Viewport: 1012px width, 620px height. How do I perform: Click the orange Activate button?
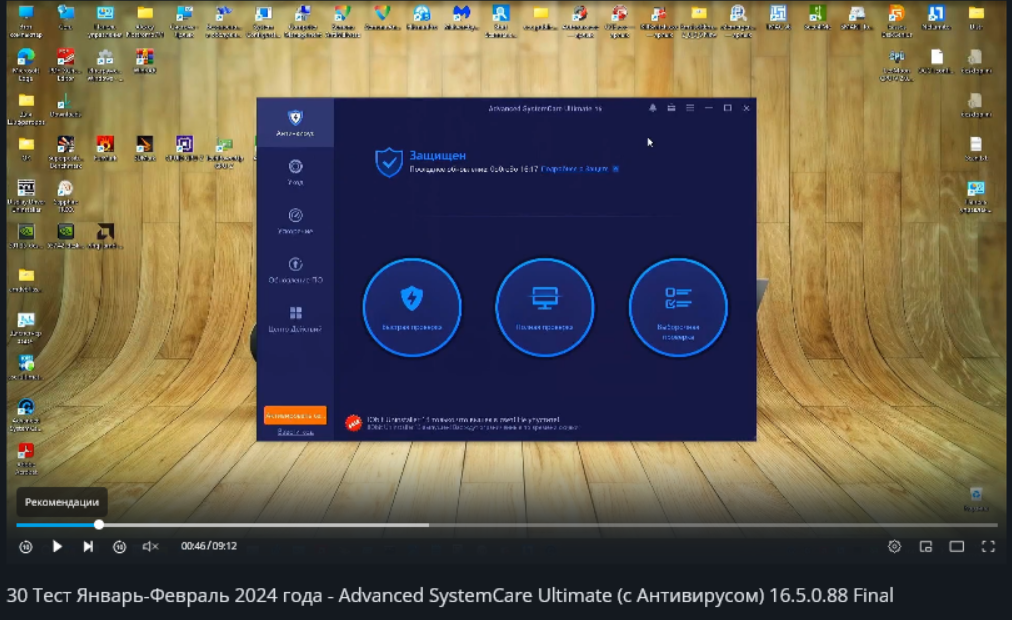[x=295, y=415]
